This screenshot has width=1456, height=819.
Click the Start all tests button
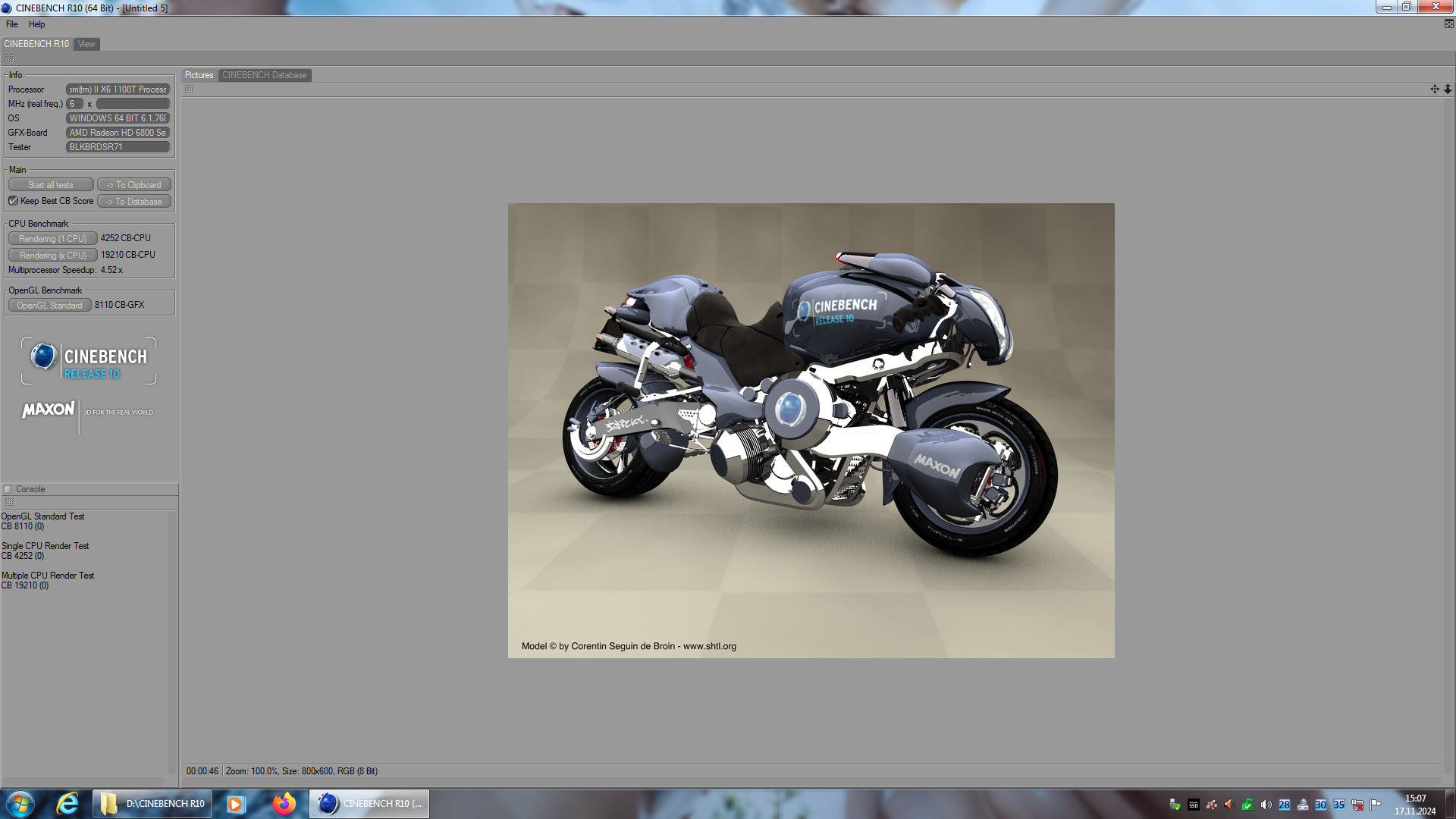click(x=51, y=185)
